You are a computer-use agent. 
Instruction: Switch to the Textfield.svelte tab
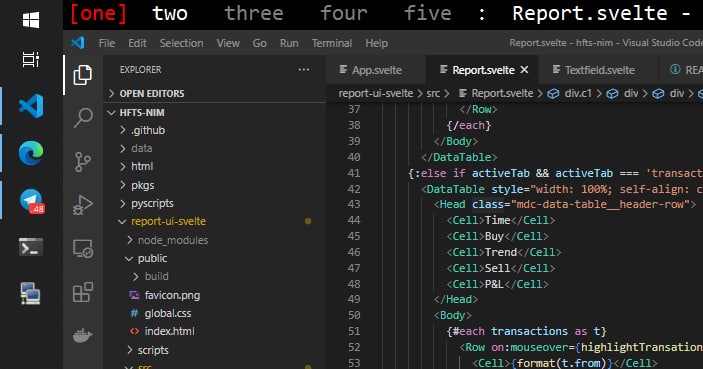[x=599, y=70]
